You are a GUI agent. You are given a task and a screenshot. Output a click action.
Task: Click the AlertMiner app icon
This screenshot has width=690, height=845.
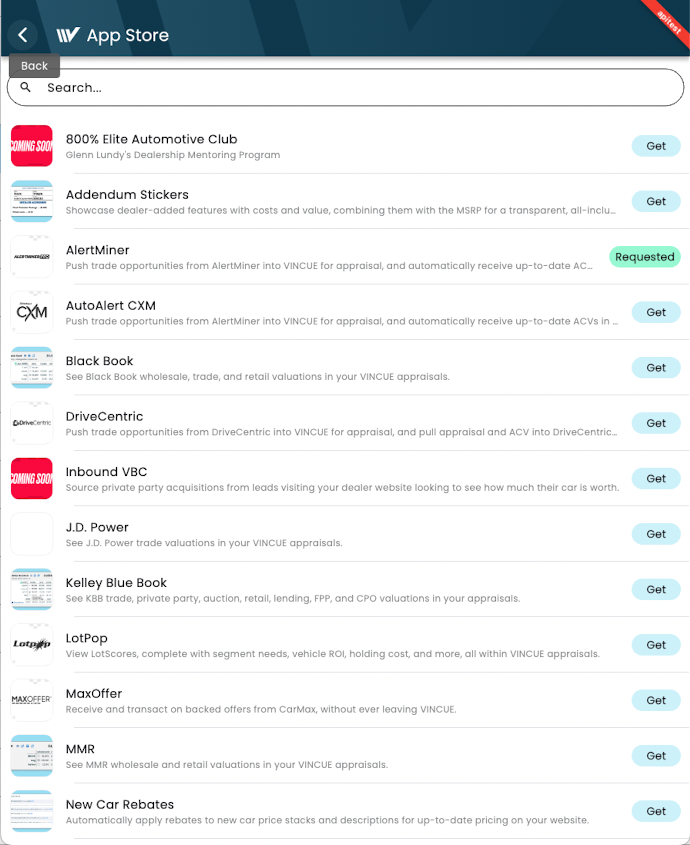click(x=31, y=256)
